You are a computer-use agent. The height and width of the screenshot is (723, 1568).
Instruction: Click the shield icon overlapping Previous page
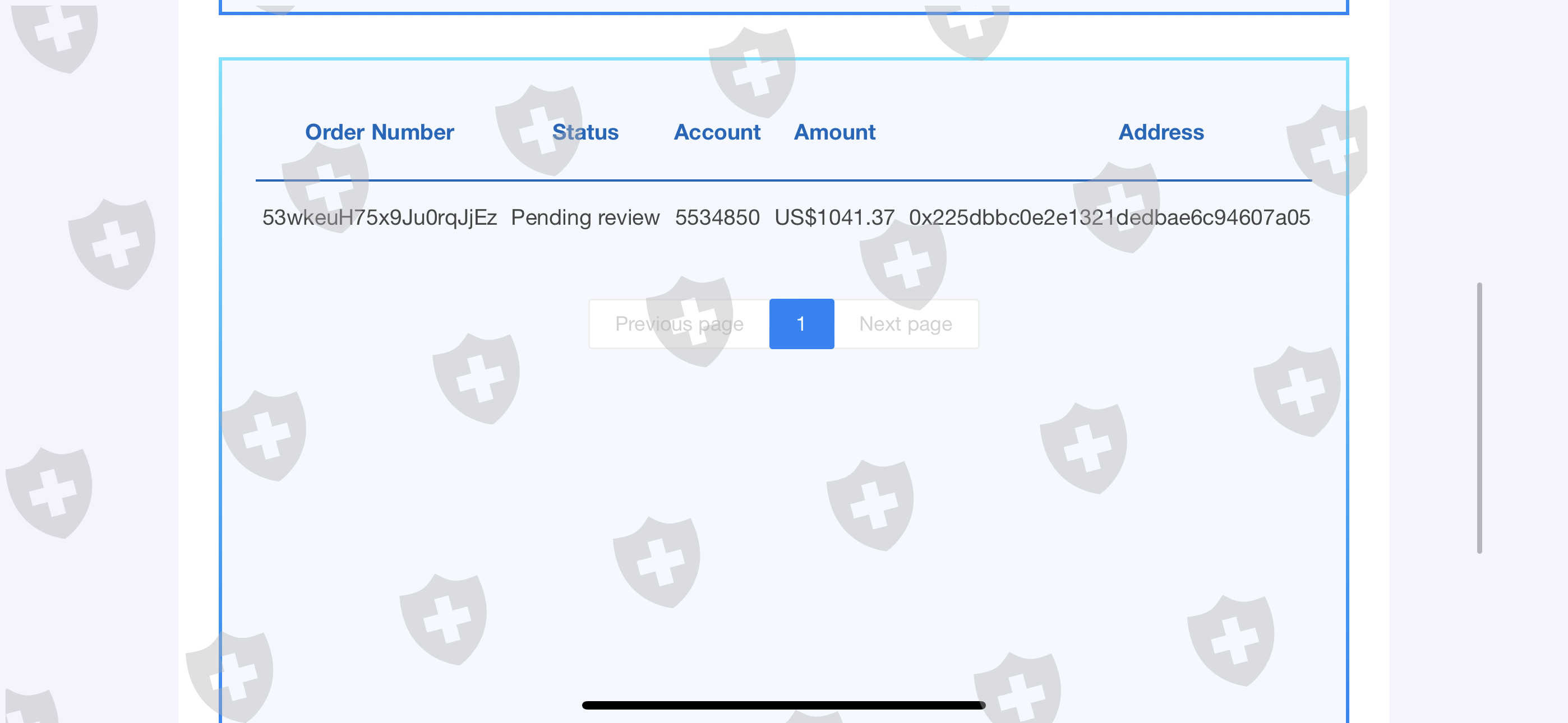[x=690, y=321]
